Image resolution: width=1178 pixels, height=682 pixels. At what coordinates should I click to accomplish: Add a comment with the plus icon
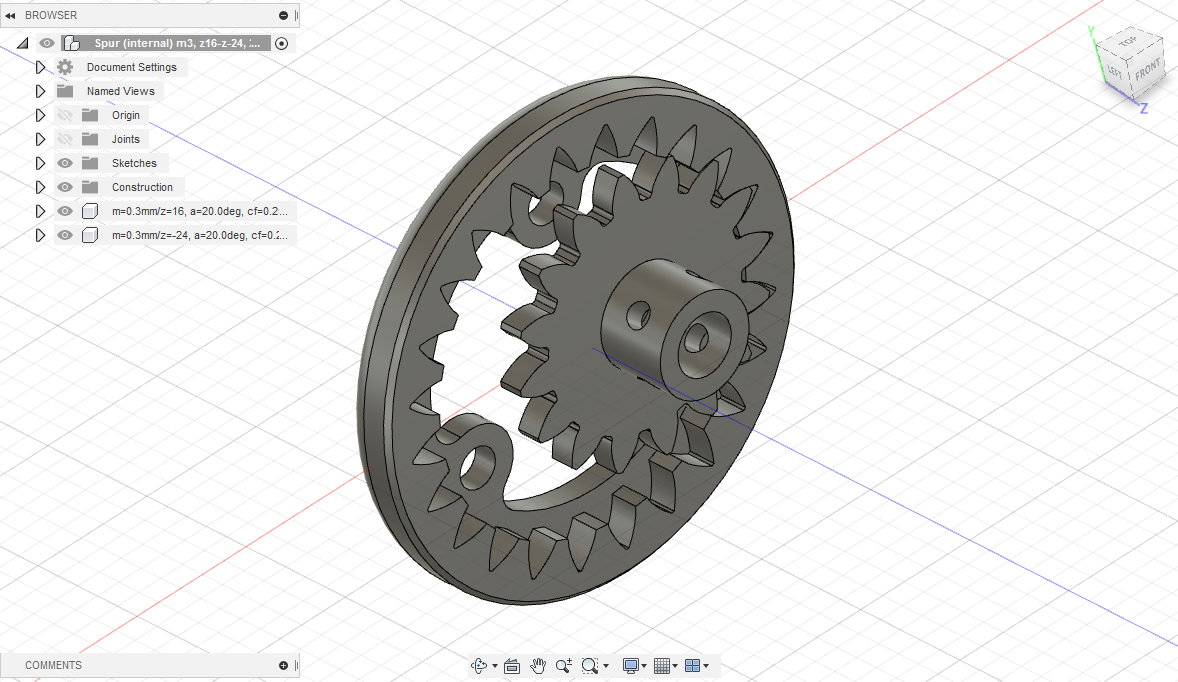click(x=283, y=665)
